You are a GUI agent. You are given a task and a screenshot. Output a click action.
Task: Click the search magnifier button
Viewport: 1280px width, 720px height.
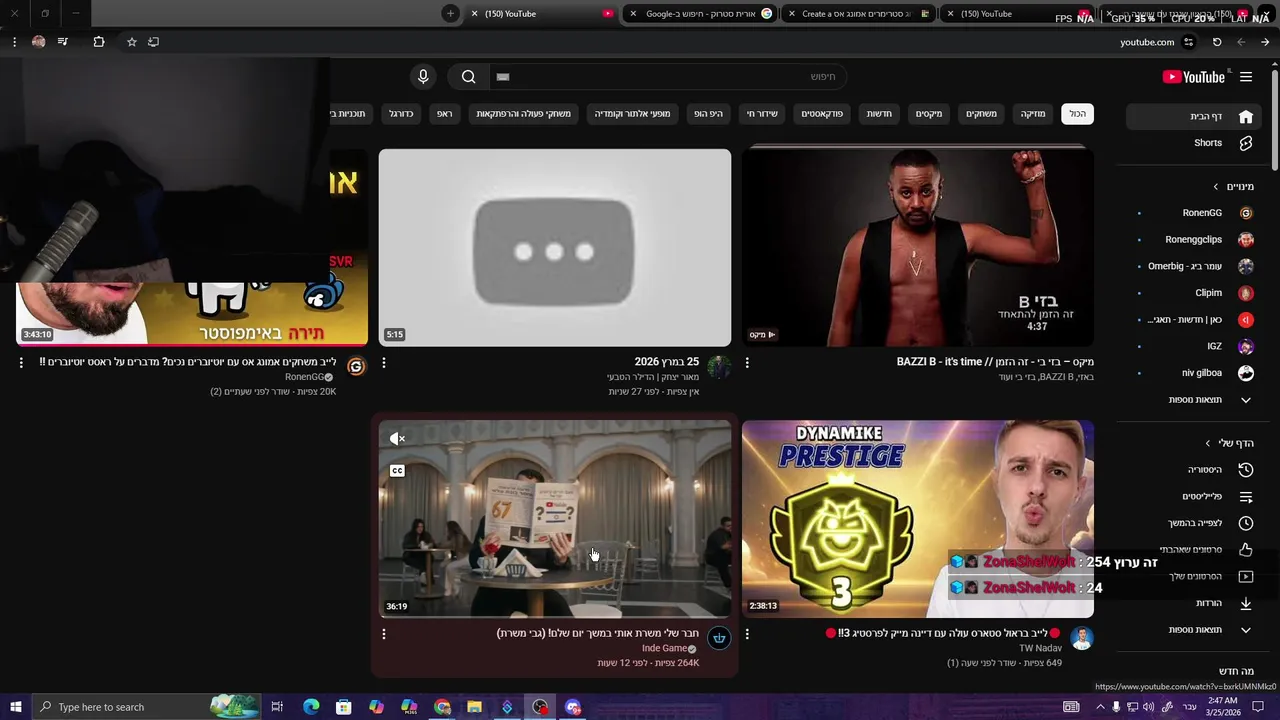coord(468,77)
